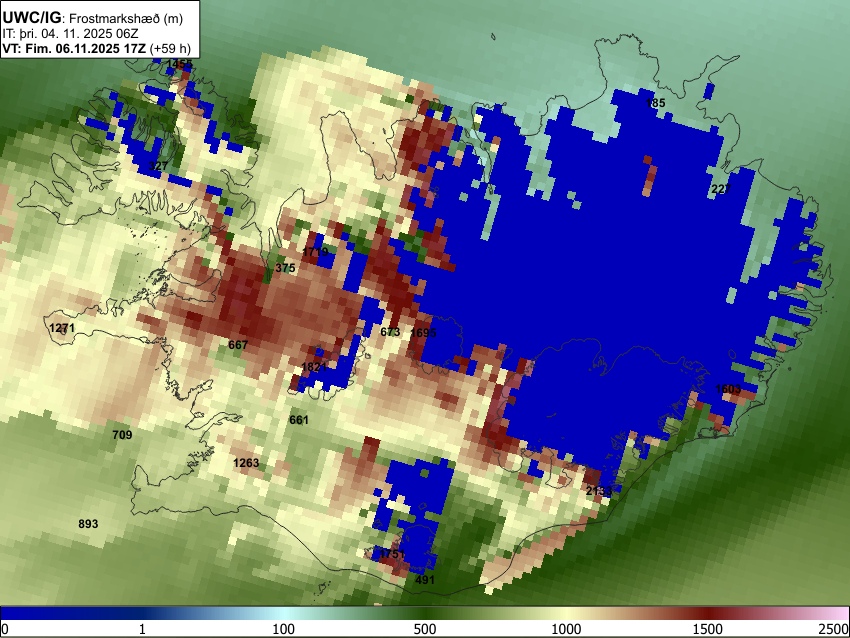The height and width of the screenshot is (638, 850).
Task: Click the legend scale label "1000"
Action: pos(566,629)
